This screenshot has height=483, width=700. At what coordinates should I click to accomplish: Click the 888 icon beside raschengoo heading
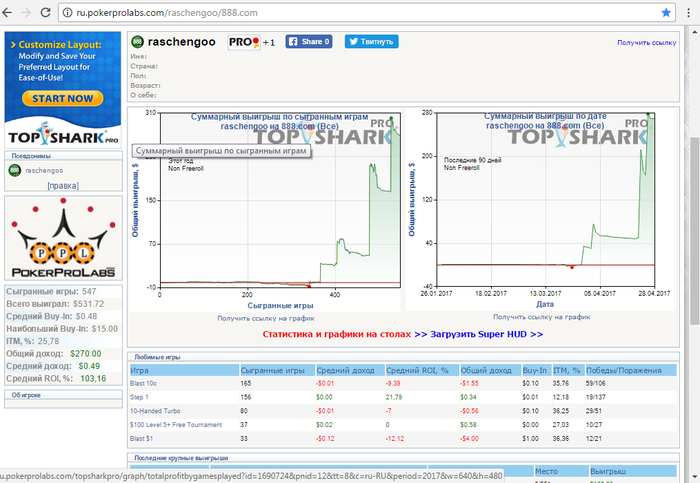[137, 42]
